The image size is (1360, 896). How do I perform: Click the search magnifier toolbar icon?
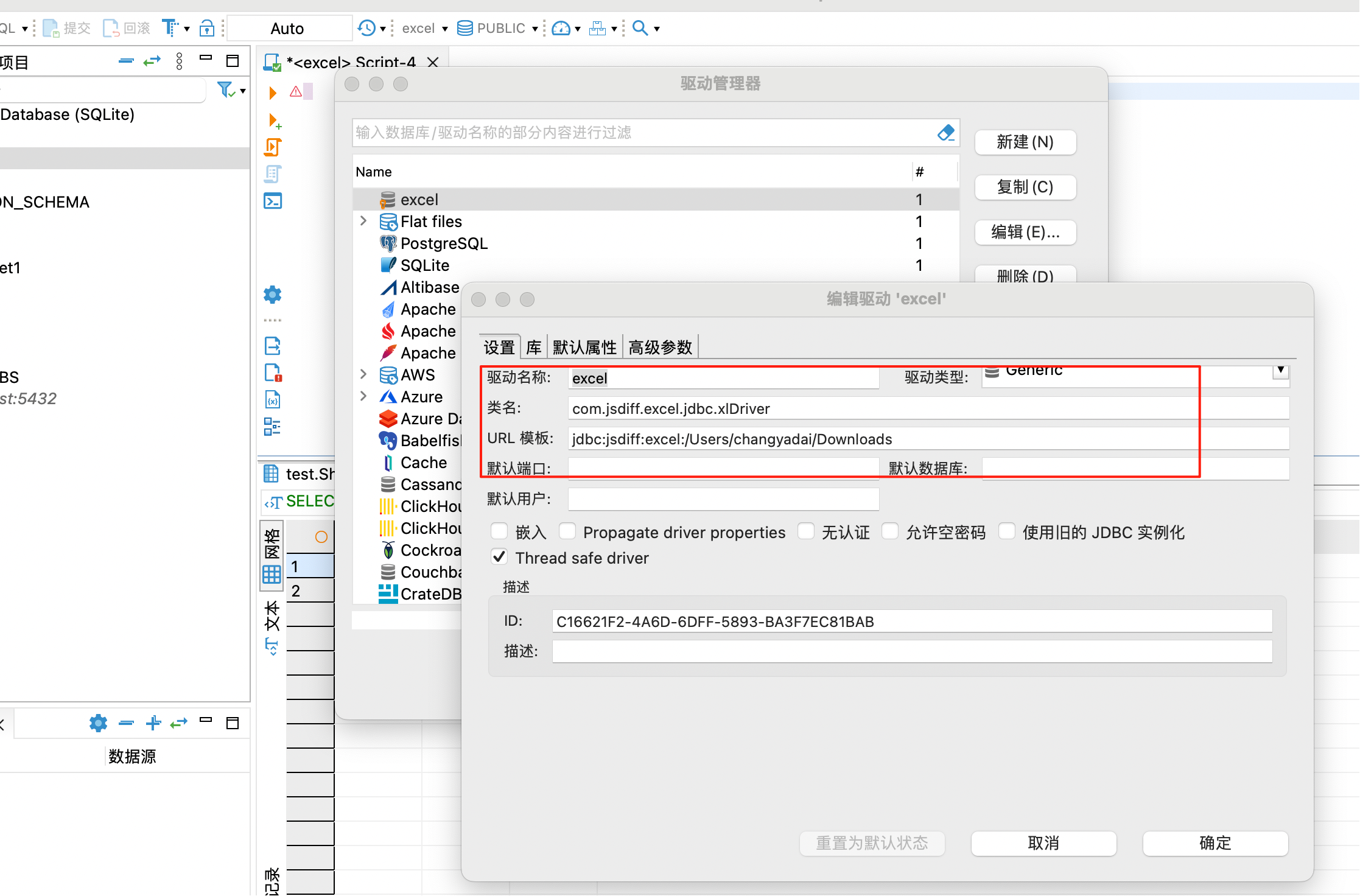(640, 28)
